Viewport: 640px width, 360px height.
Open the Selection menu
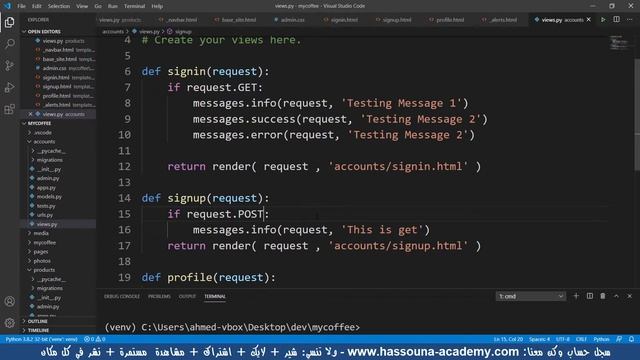point(59,6)
